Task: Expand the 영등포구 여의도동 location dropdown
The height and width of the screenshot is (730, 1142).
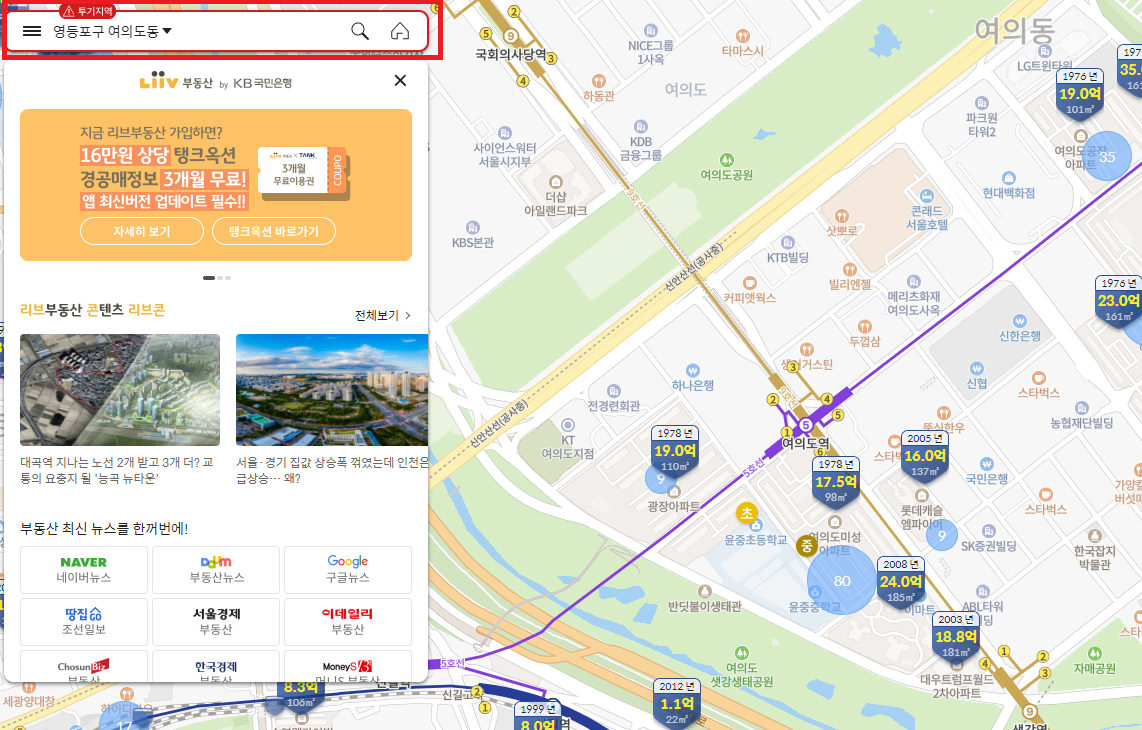Action: 112,31
